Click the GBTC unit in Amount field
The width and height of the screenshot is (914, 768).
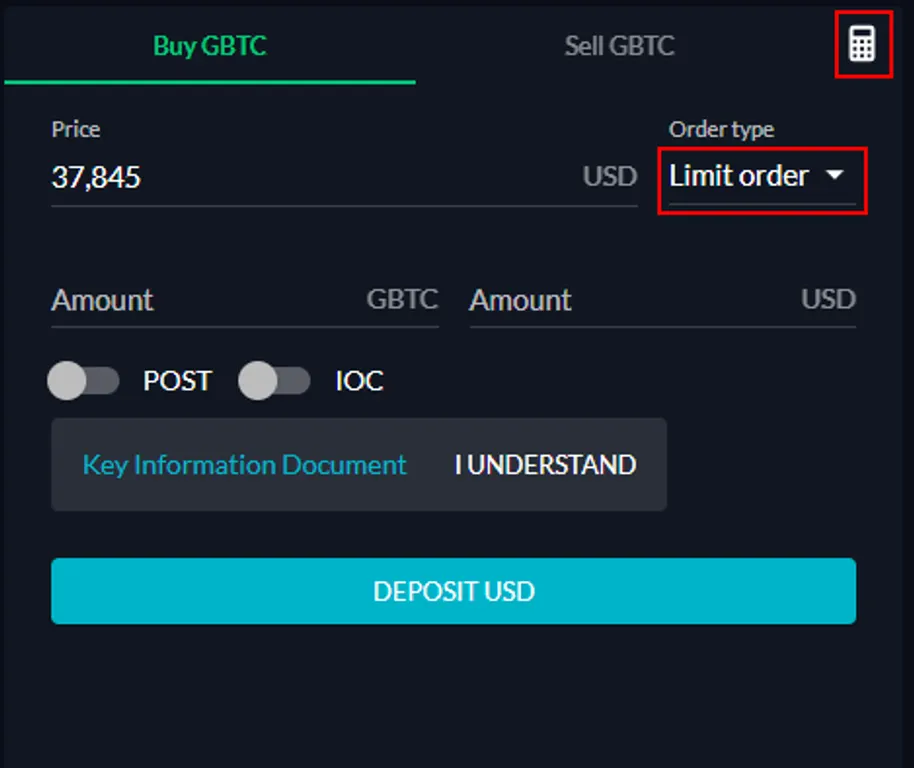pyautogui.click(x=402, y=300)
